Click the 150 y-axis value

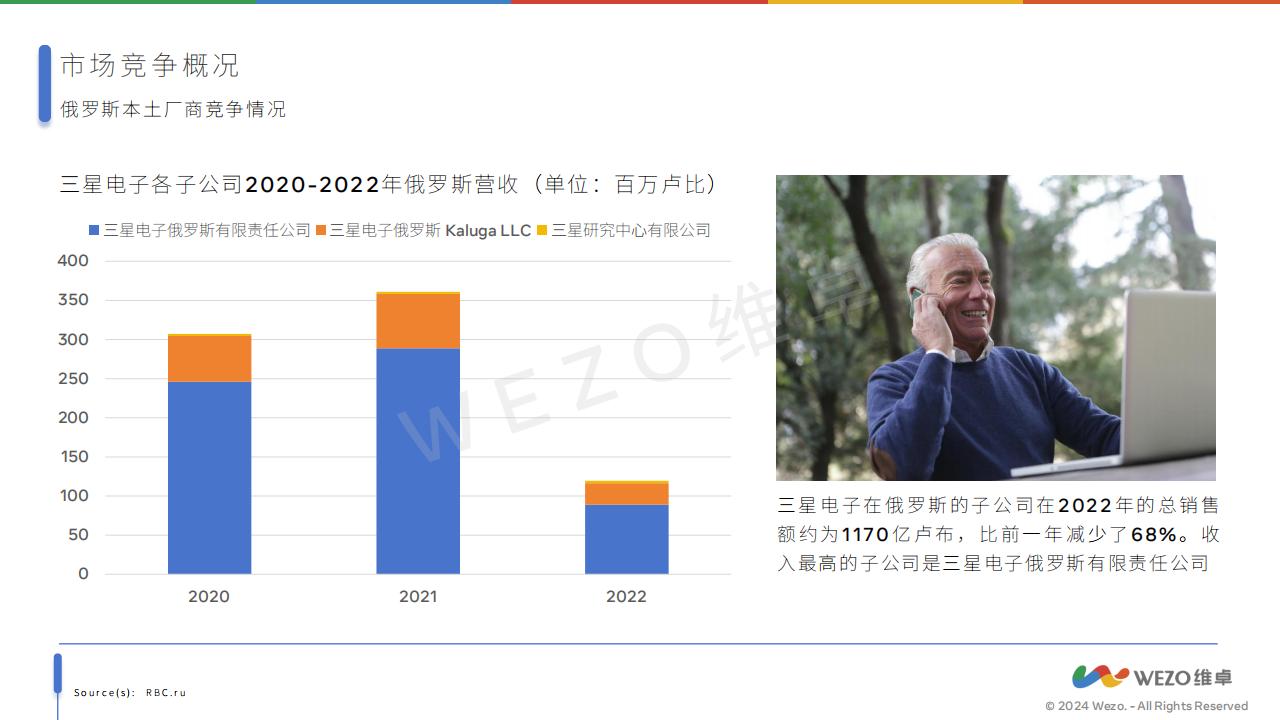click(73, 457)
